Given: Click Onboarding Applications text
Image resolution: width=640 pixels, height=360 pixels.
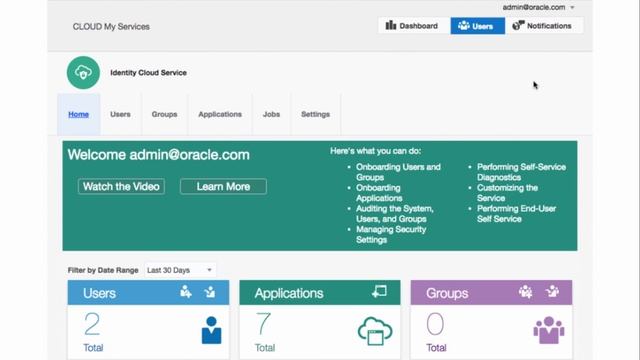Looking at the screenshot, I should pos(379,193).
